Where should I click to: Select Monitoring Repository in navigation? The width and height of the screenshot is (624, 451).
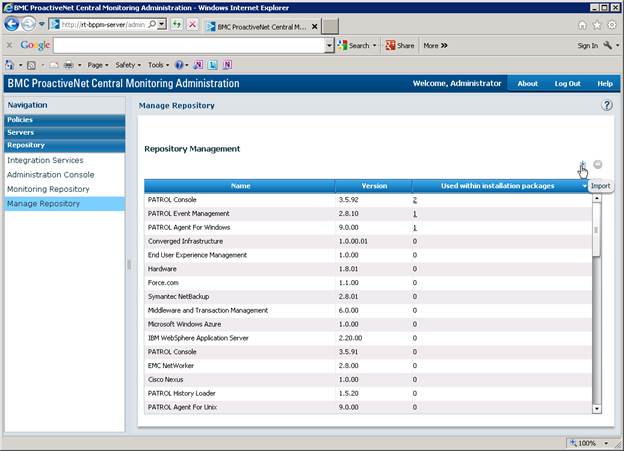tap(48, 189)
